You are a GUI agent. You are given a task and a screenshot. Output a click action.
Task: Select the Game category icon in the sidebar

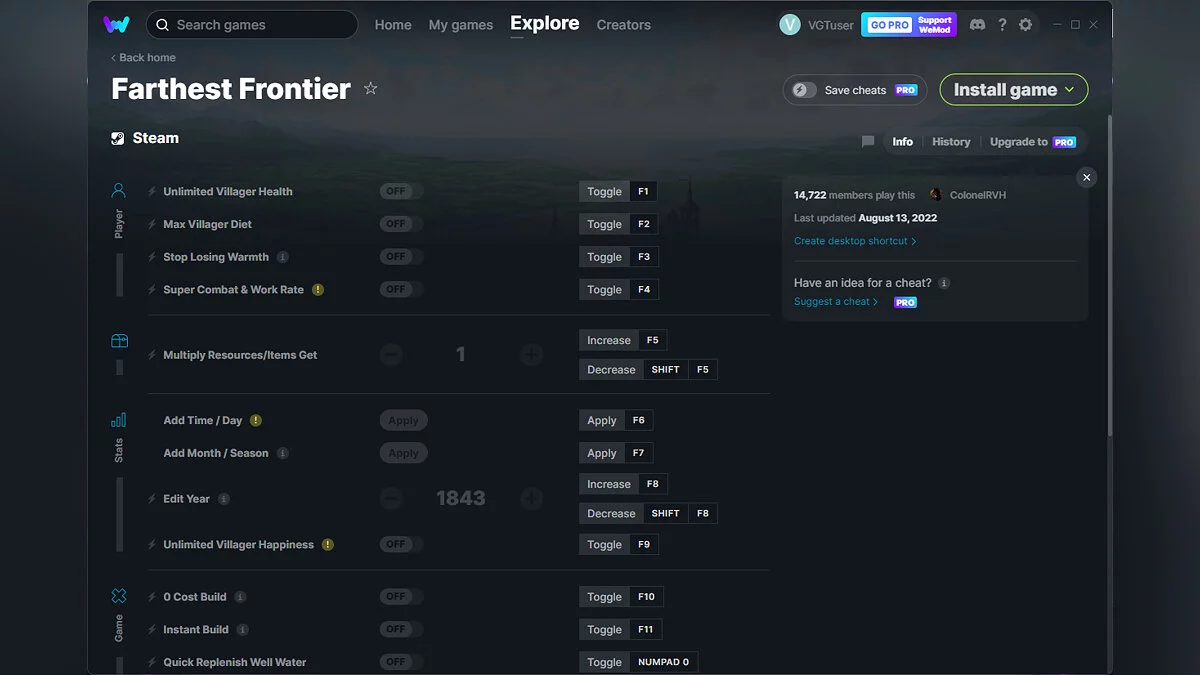tap(119, 595)
